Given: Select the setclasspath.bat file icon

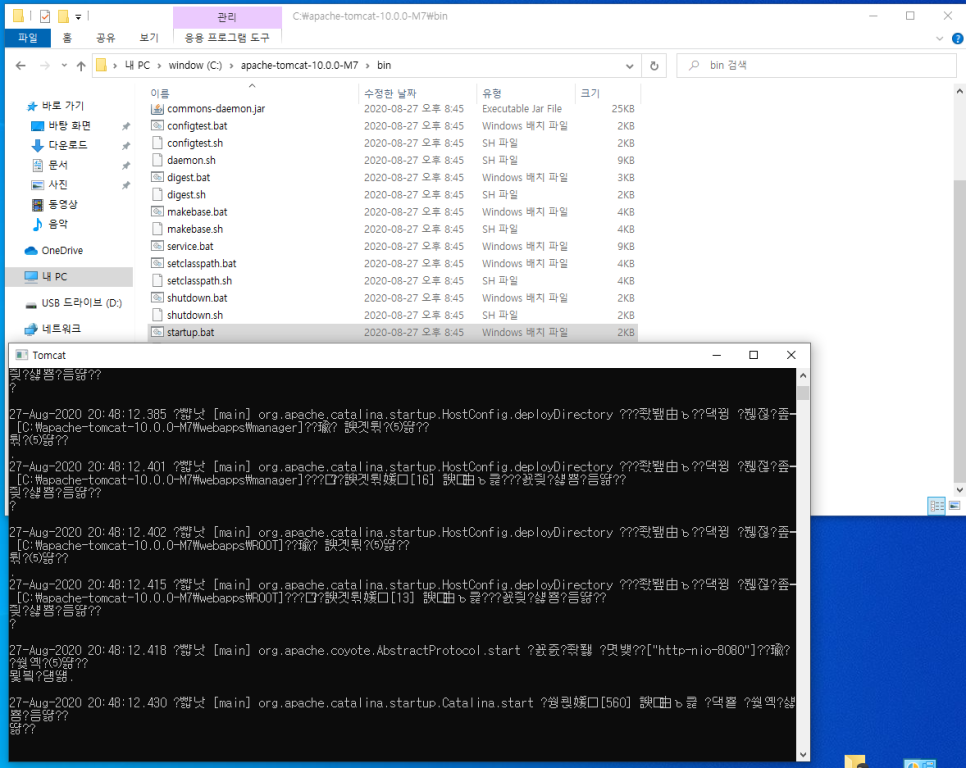Looking at the screenshot, I should coord(158,264).
